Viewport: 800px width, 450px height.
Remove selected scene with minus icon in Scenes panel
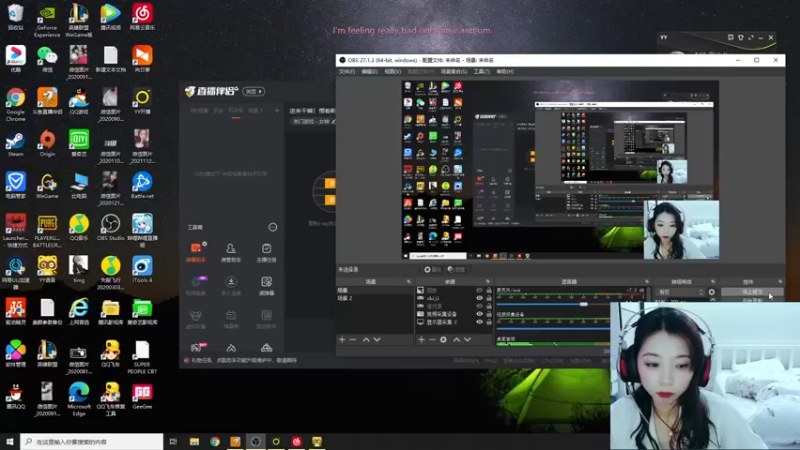[x=353, y=340]
